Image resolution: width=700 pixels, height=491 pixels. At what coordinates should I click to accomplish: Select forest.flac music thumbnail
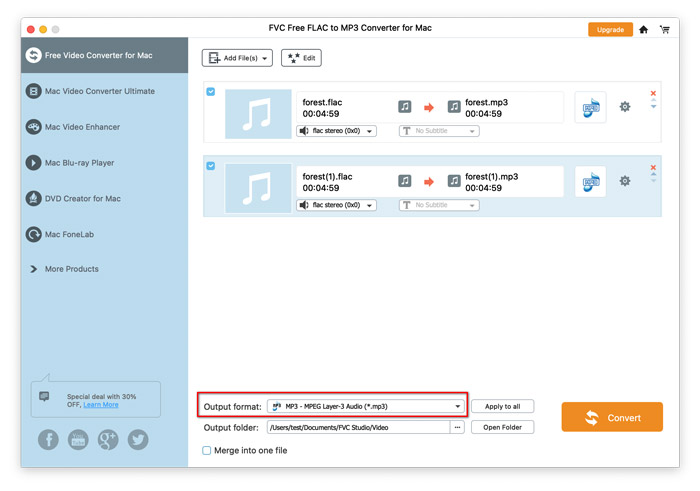(258, 114)
